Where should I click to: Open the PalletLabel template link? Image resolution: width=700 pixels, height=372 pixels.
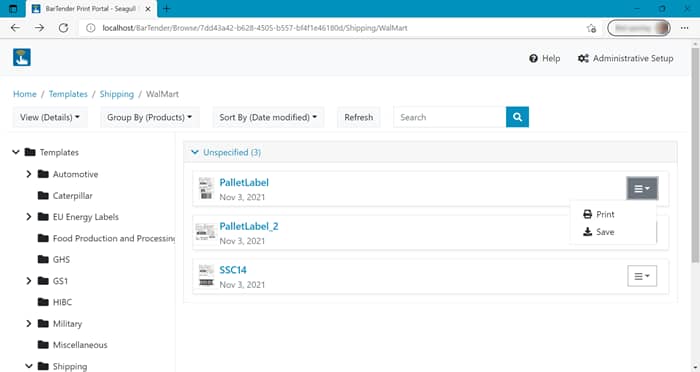pyautogui.click(x=244, y=182)
